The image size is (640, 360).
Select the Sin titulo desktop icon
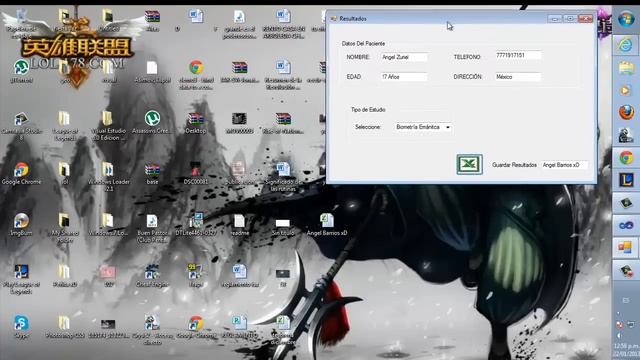(283, 227)
